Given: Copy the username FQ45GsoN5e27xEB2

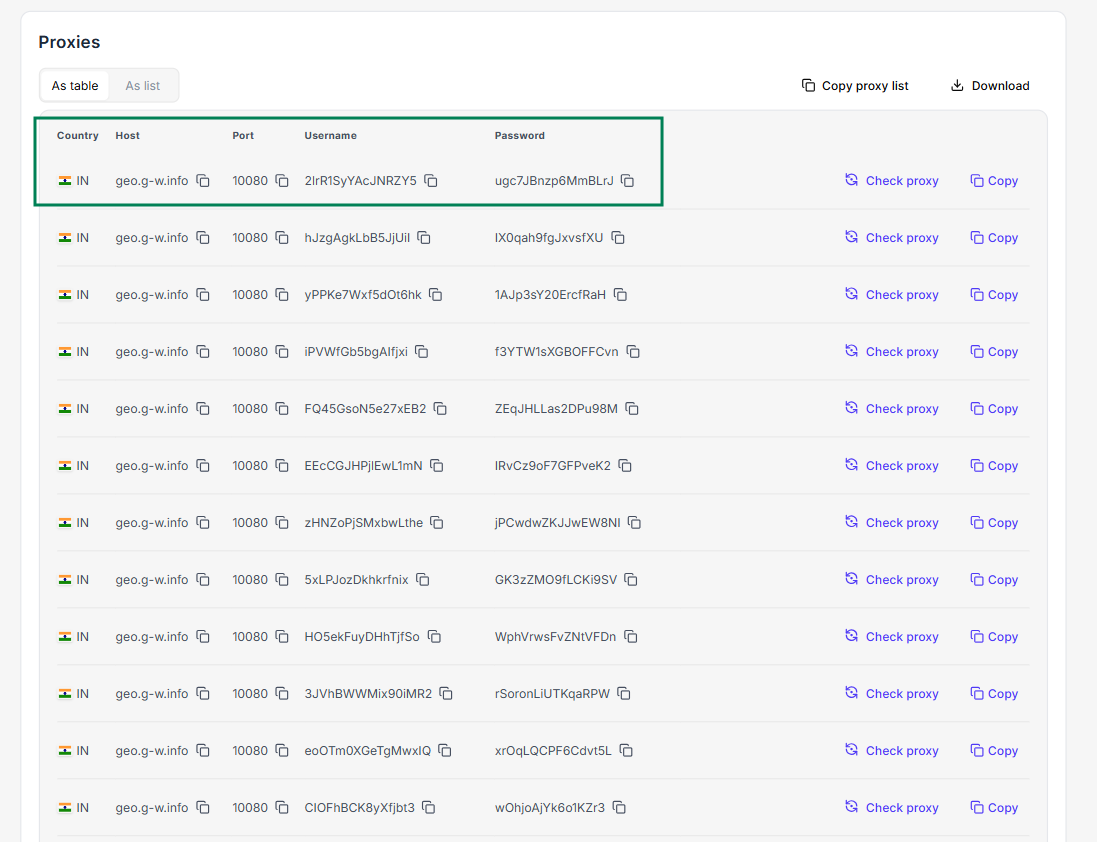Looking at the screenshot, I should click(x=440, y=409).
